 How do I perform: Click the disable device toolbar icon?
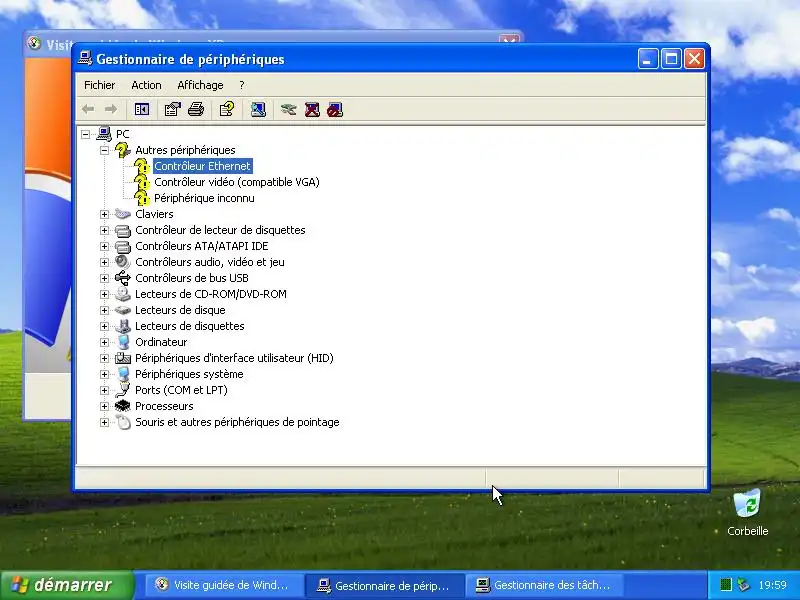pyautogui.click(x=335, y=109)
